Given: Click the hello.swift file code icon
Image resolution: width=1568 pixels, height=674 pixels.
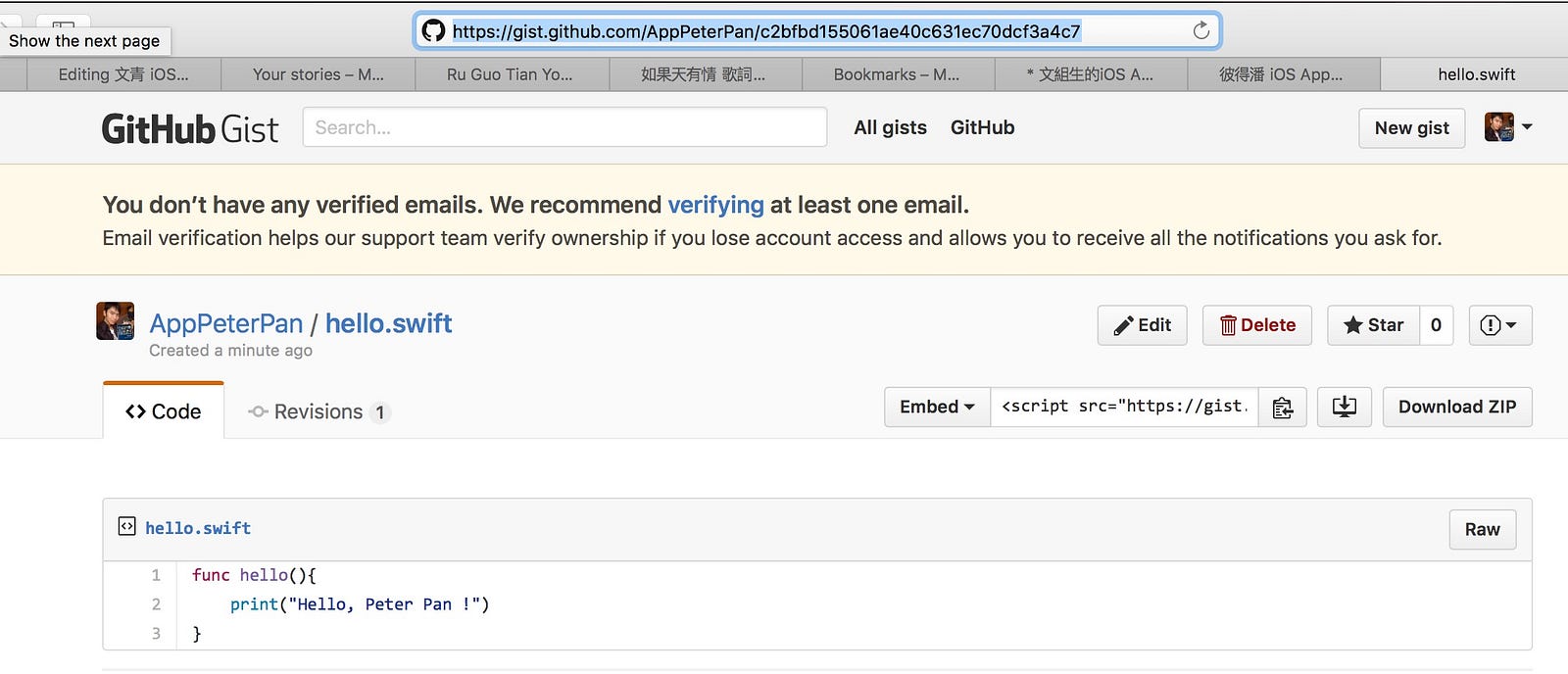Looking at the screenshot, I should tap(126, 527).
